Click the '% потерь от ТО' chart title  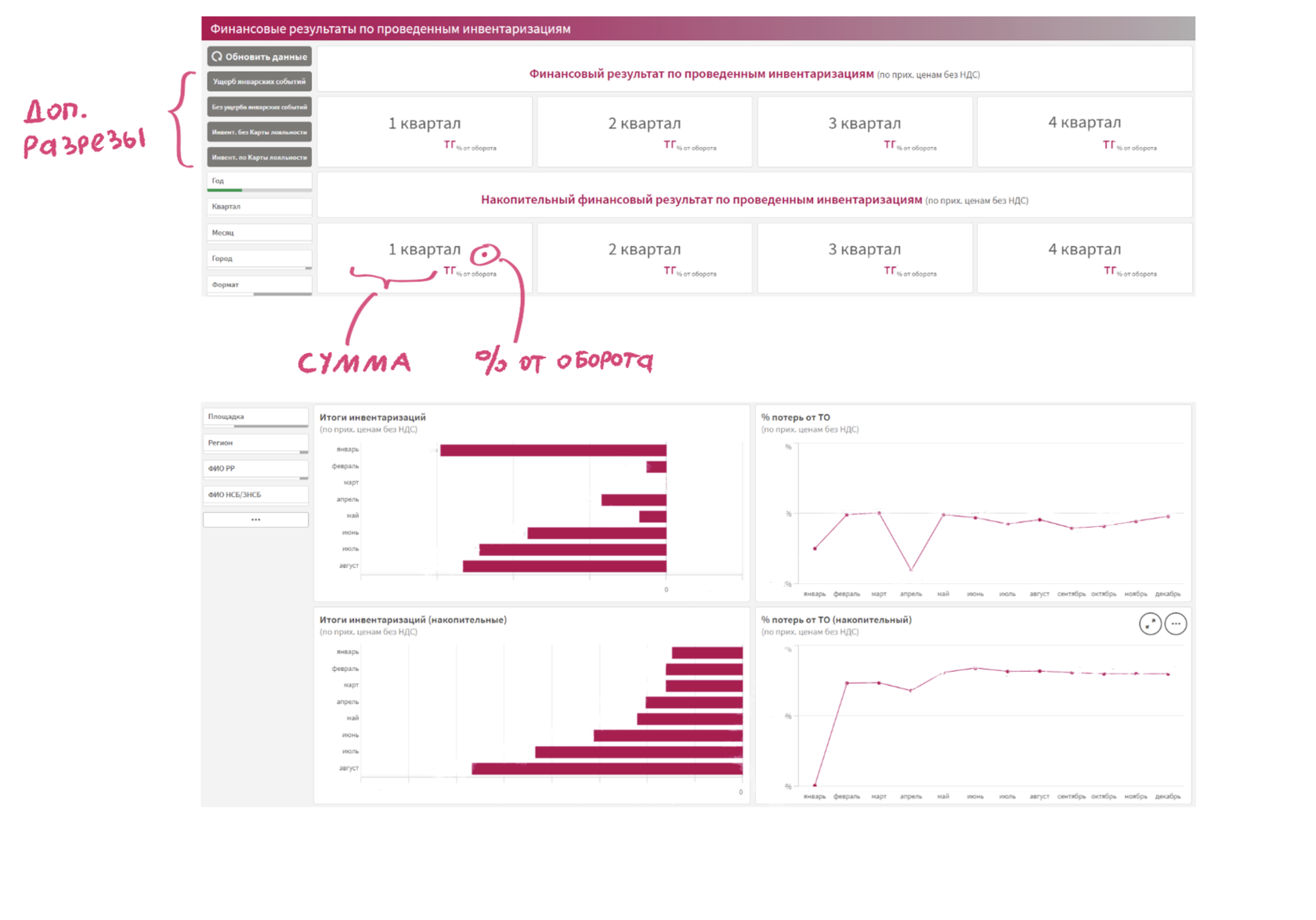pyautogui.click(x=796, y=417)
